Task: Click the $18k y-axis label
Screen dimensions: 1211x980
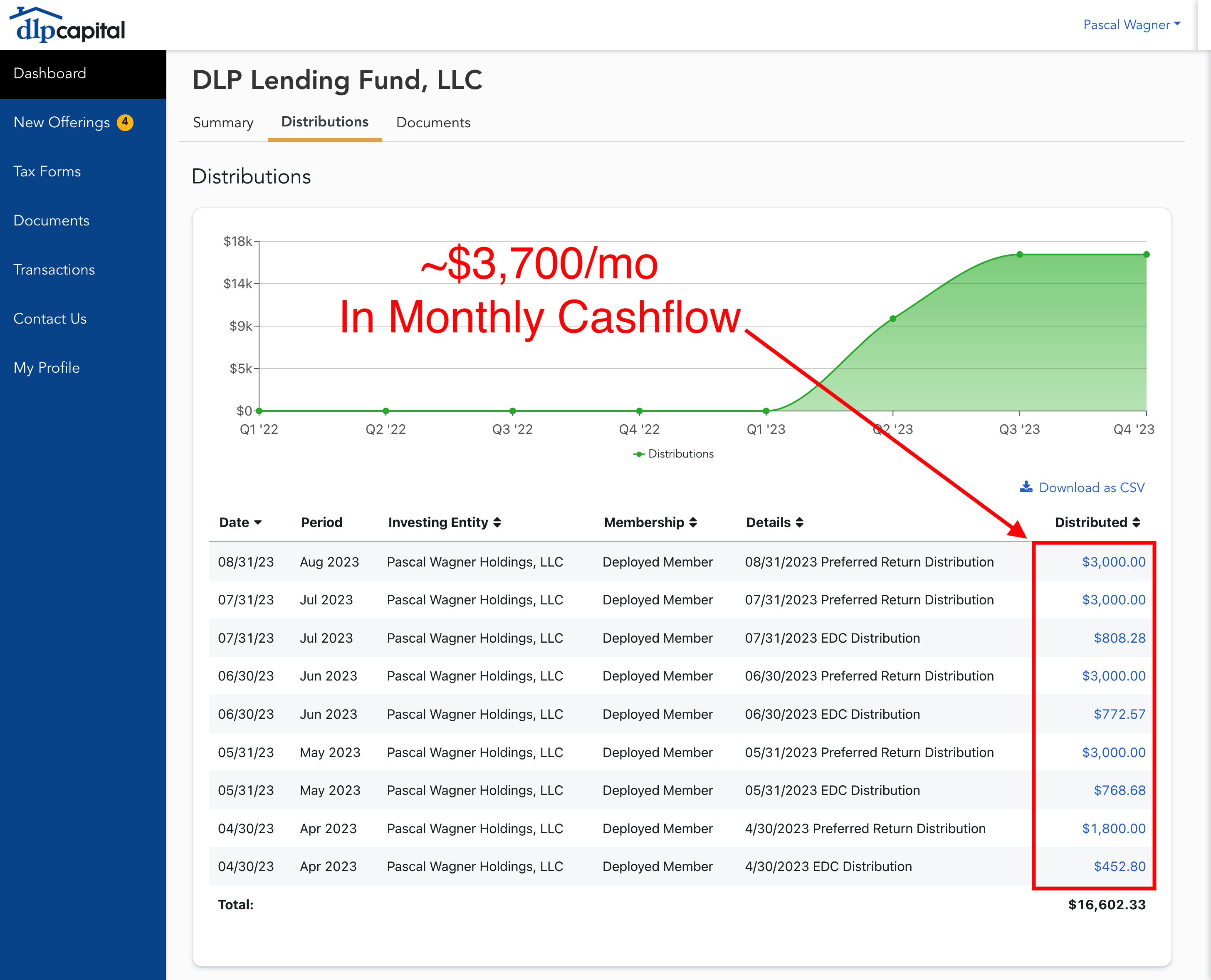Action: pos(237,242)
